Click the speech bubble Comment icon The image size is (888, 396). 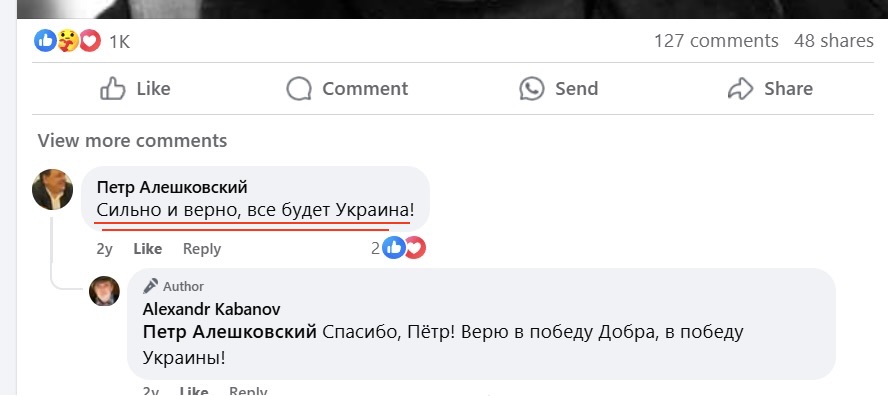(x=299, y=88)
